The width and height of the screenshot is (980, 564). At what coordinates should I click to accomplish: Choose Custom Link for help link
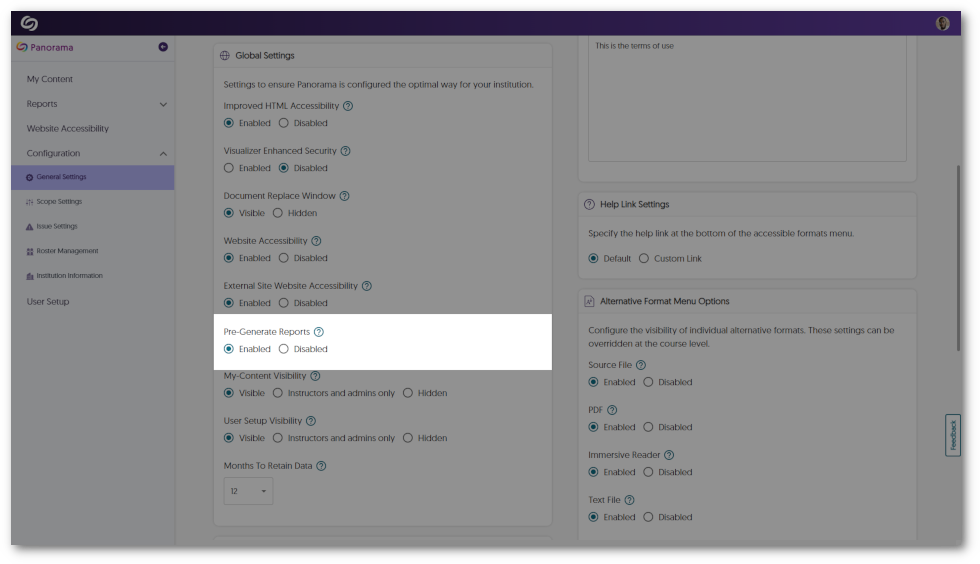click(x=644, y=259)
